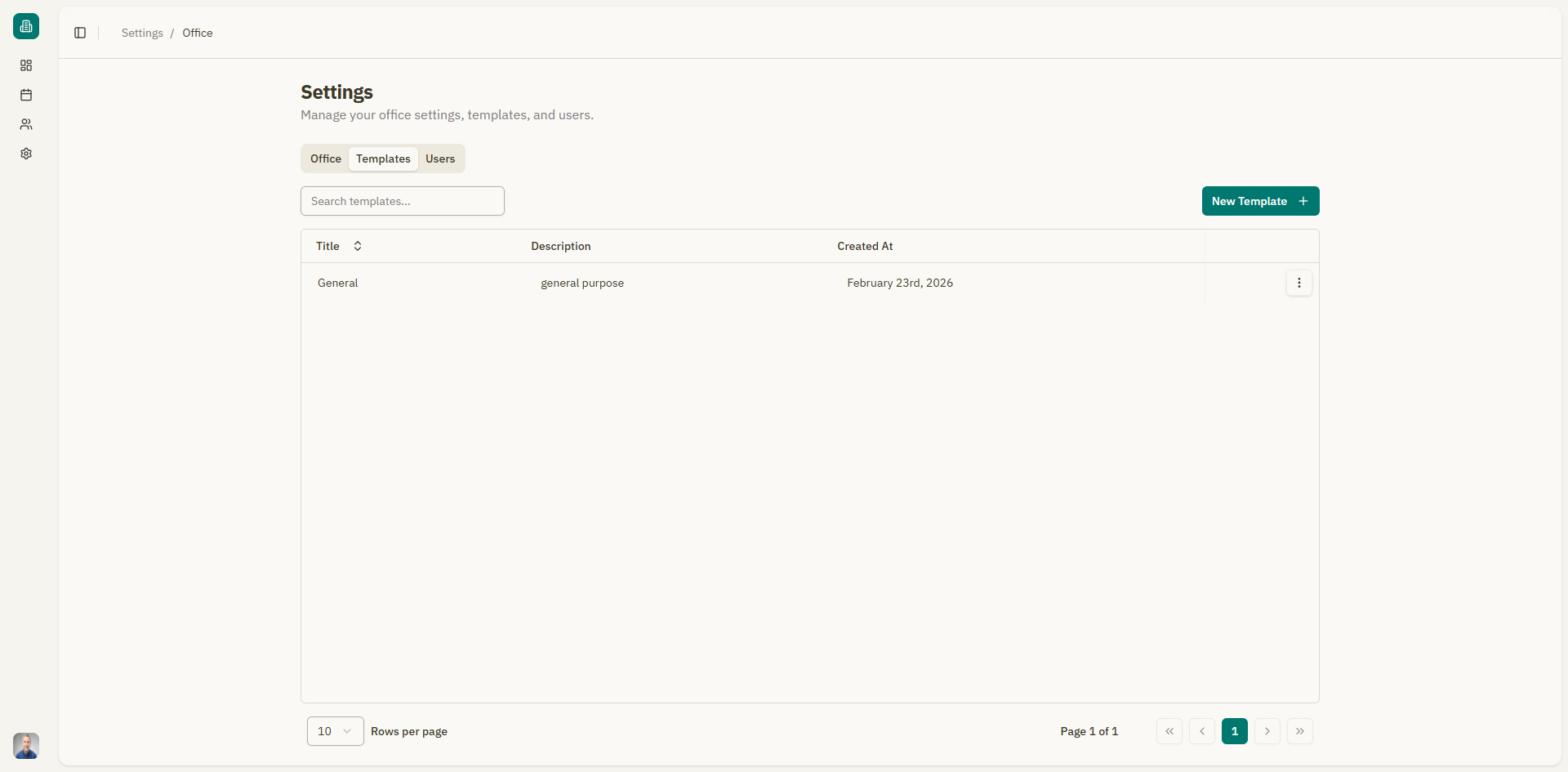Open the General template's three-dot actions menu

click(1298, 283)
